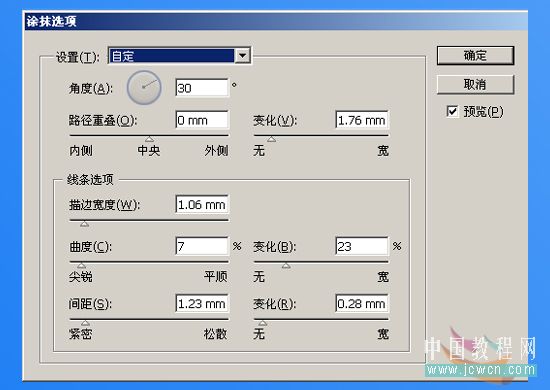The width and height of the screenshot is (550, 390).
Task: Click the 平顺 label under 曲度 slider
Action: pyautogui.click(x=216, y=277)
